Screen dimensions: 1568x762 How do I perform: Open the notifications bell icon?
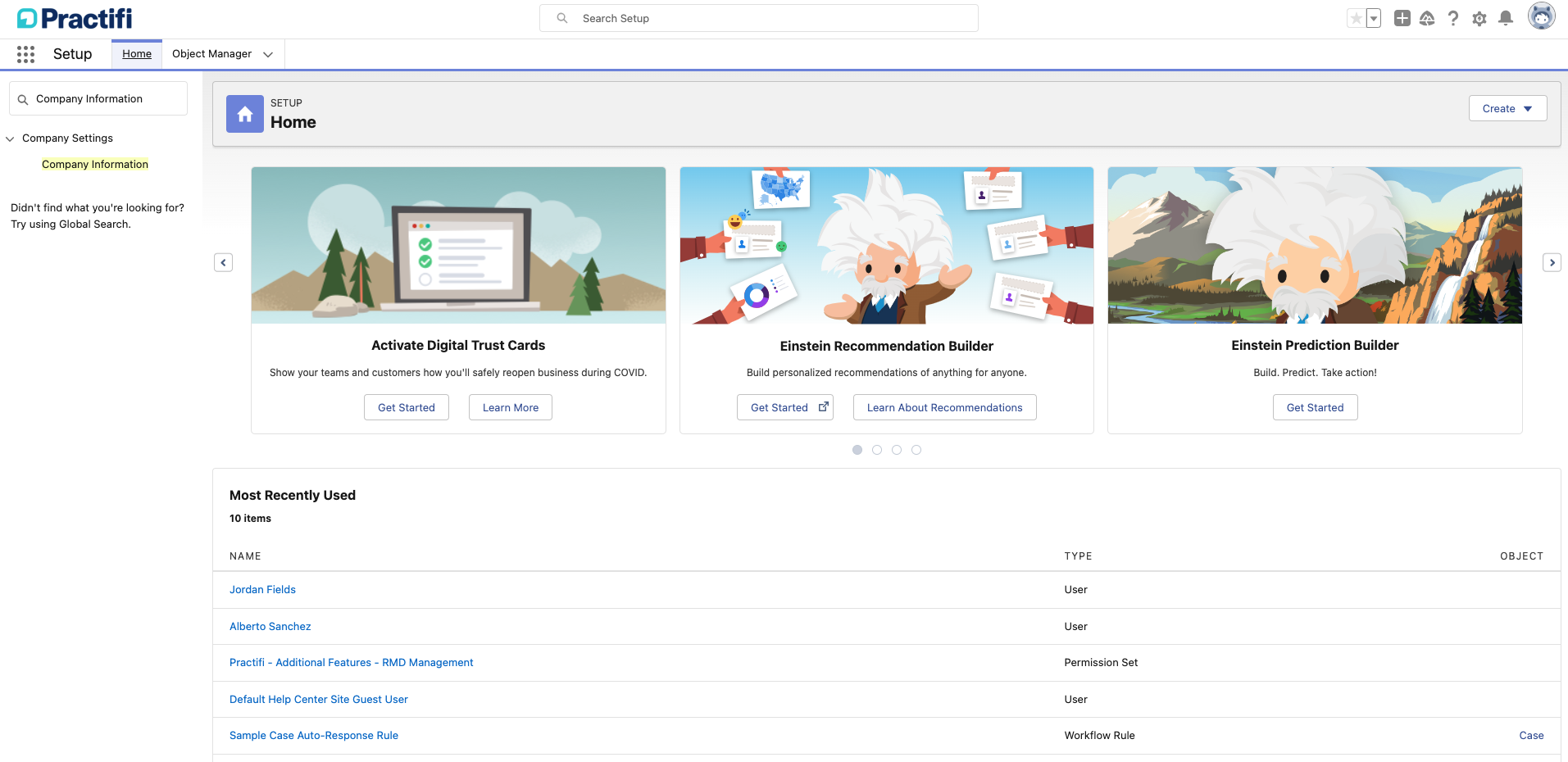(1506, 18)
